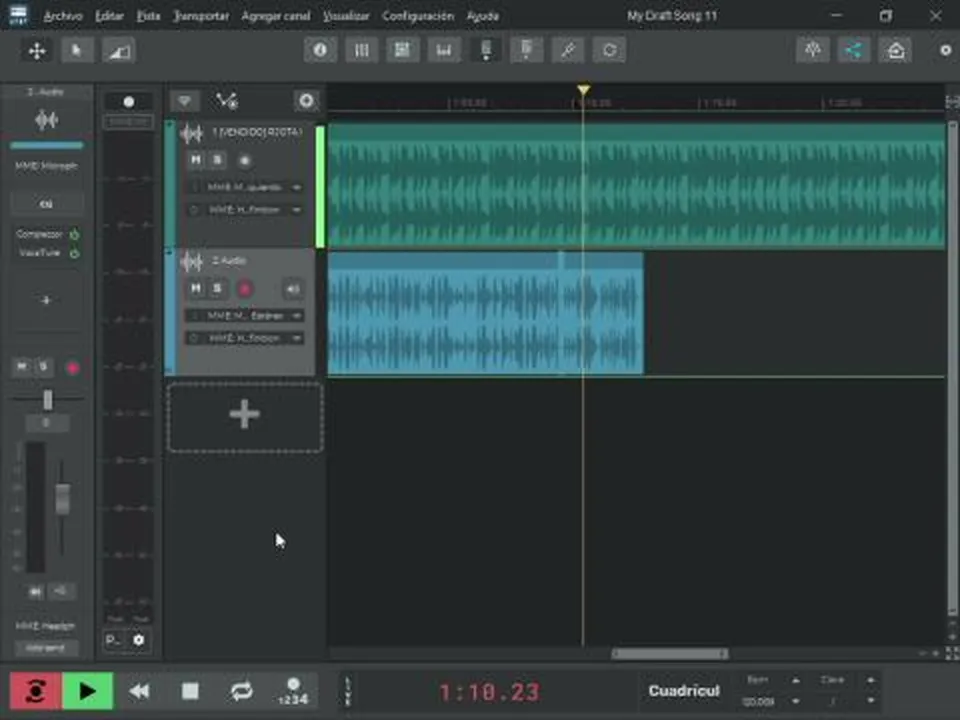Toggle red record arm on track 2 Audio
The height and width of the screenshot is (720, 960).
tap(245, 289)
